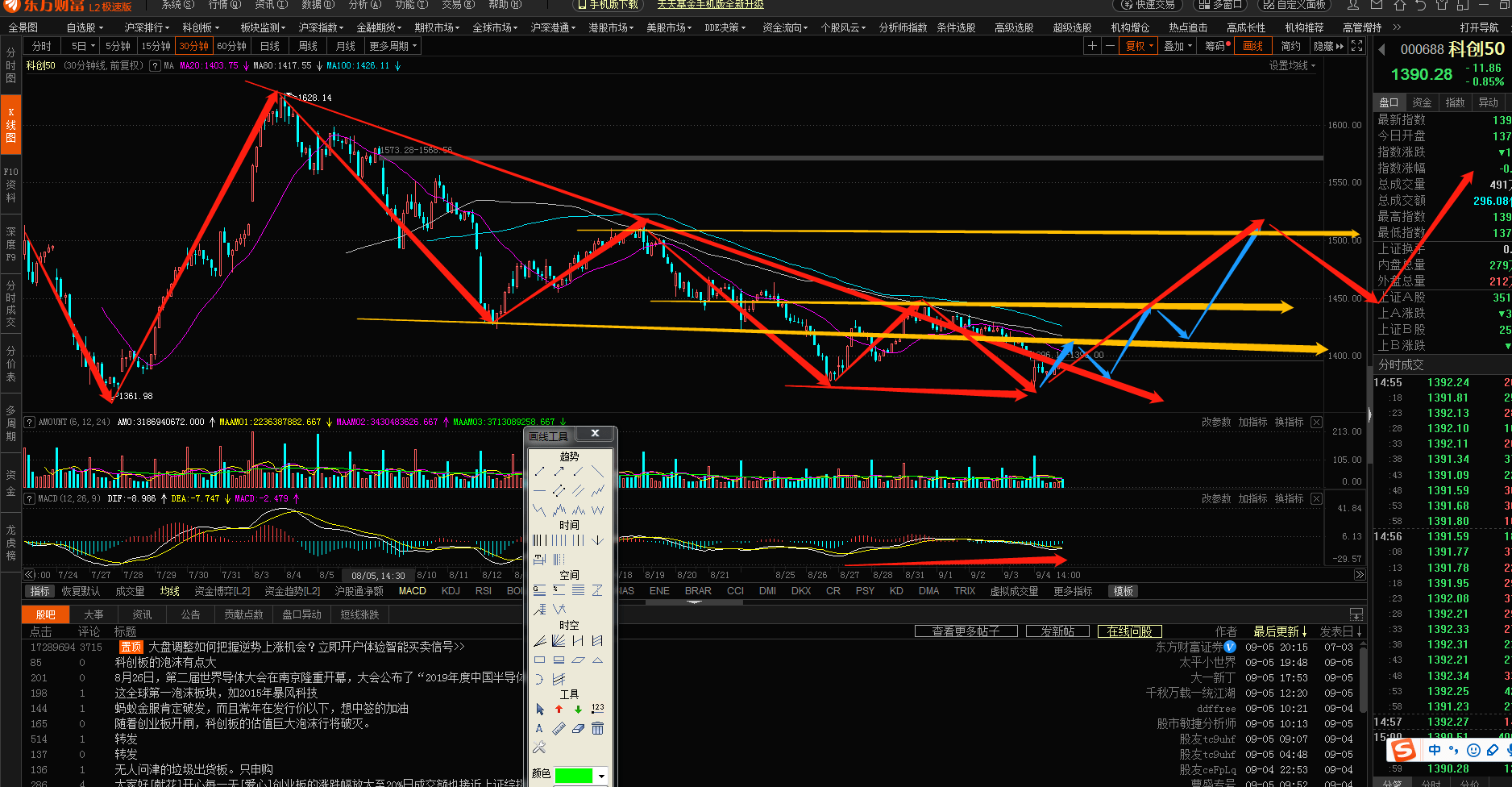Select the golden section G tool

pos(539,589)
